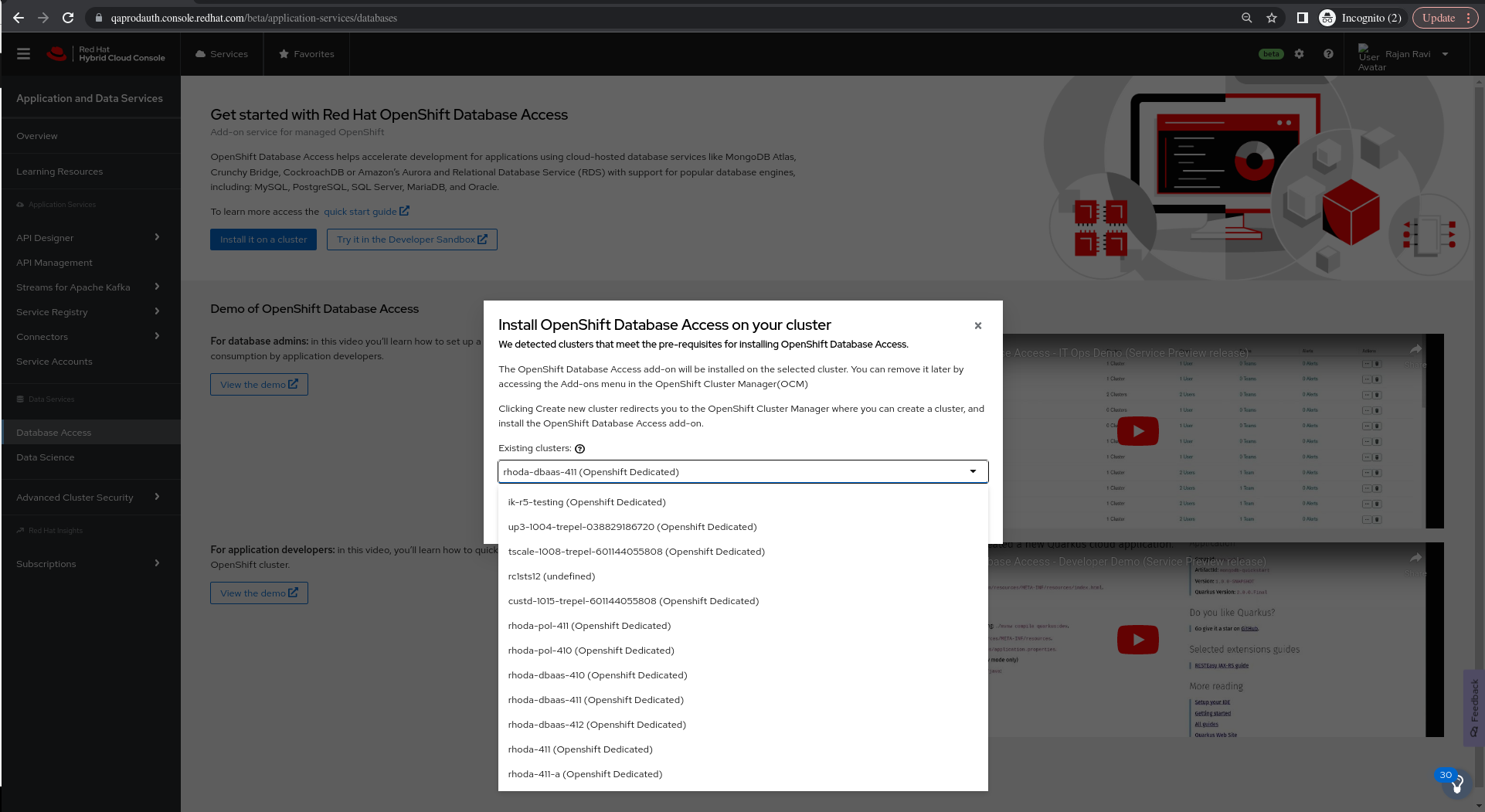Open browser zoom magnifier icon
Image resolution: width=1485 pixels, height=812 pixels.
1246,18
